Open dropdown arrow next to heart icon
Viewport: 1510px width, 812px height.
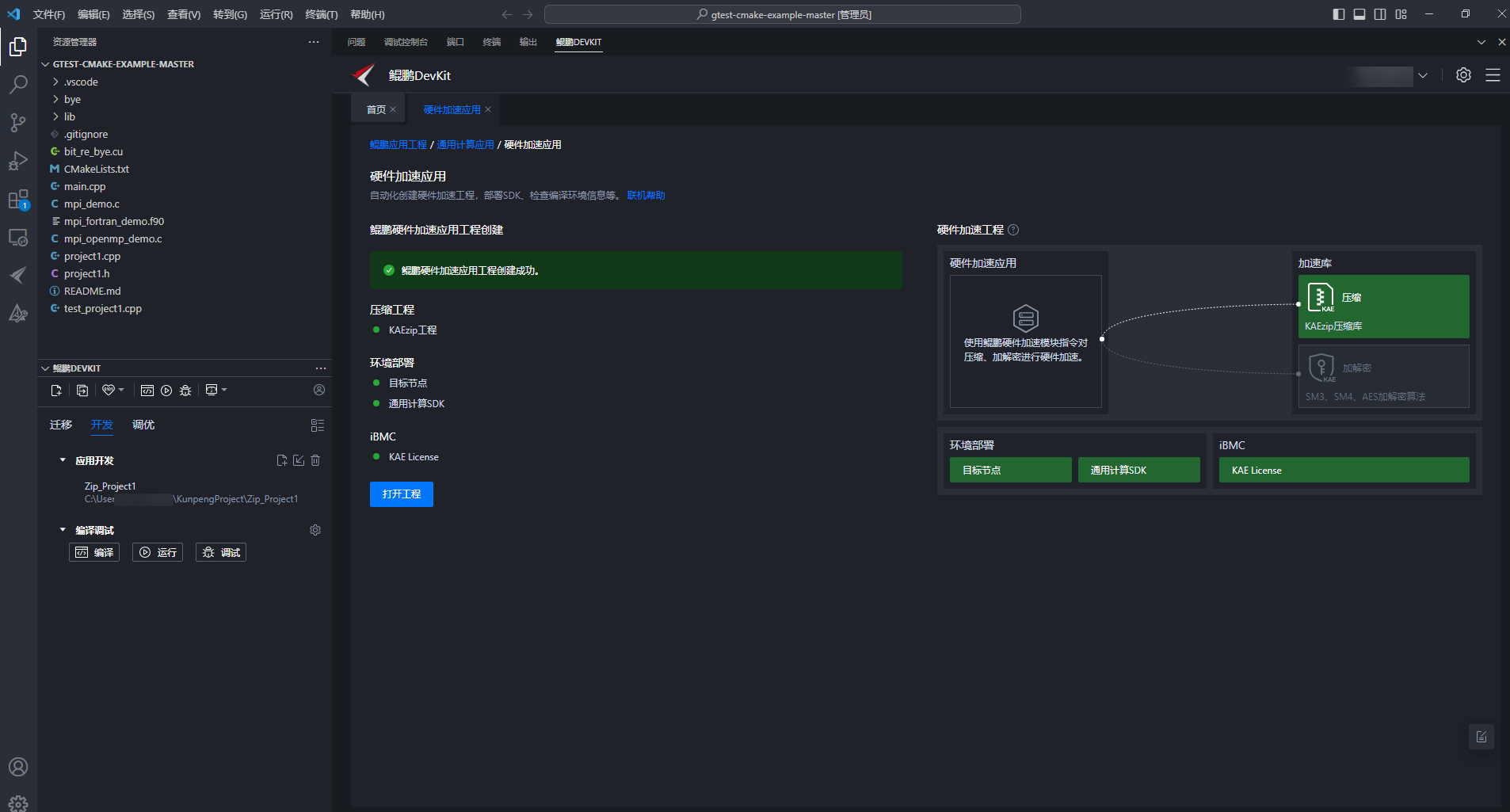(x=121, y=390)
